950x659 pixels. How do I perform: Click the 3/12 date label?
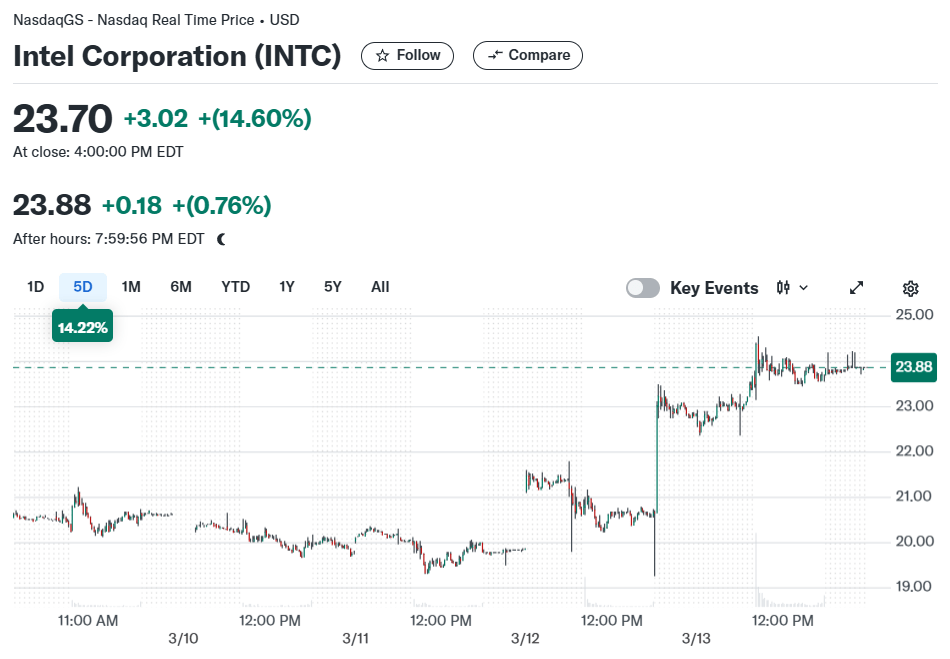coord(525,638)
